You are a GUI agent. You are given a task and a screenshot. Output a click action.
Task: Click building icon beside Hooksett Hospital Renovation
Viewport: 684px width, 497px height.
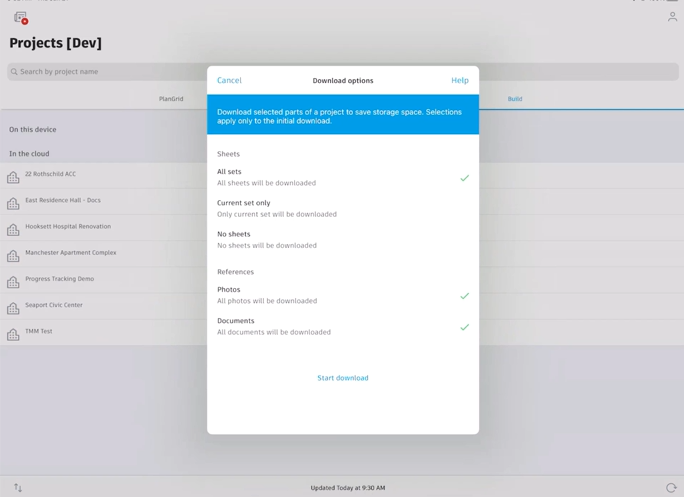pos(13,230)
